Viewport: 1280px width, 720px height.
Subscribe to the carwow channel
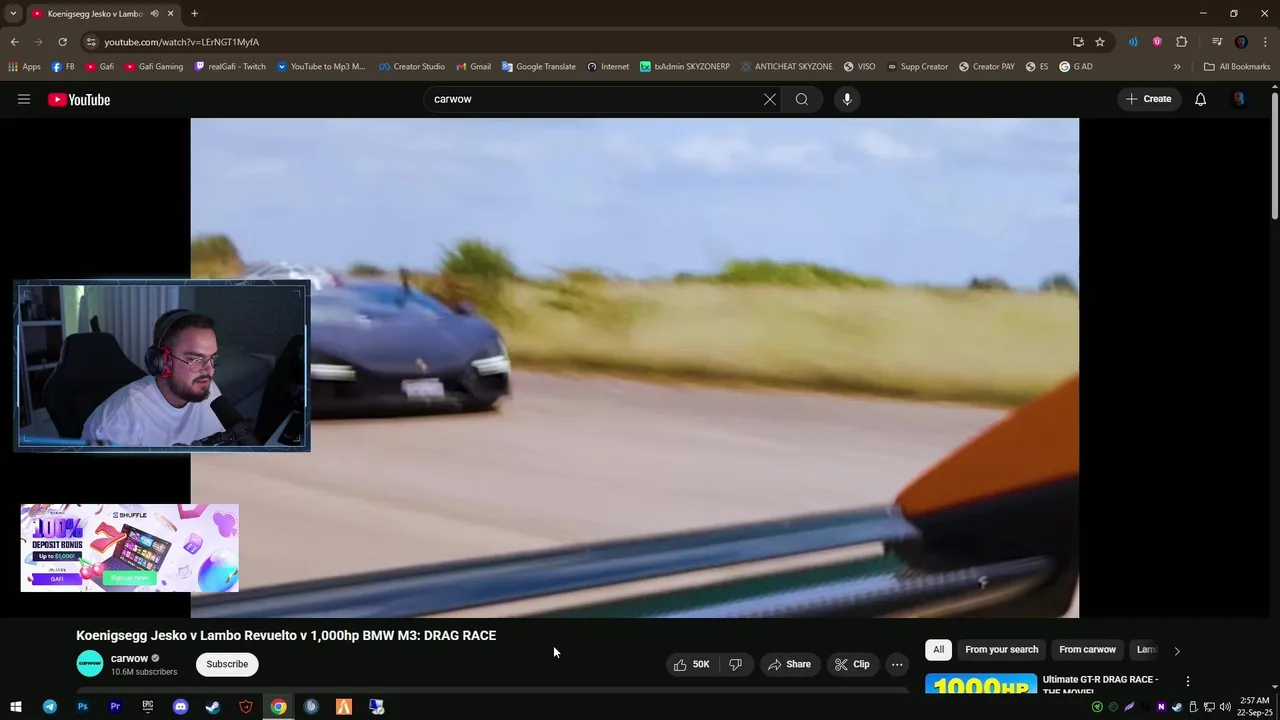coord(227,664)
